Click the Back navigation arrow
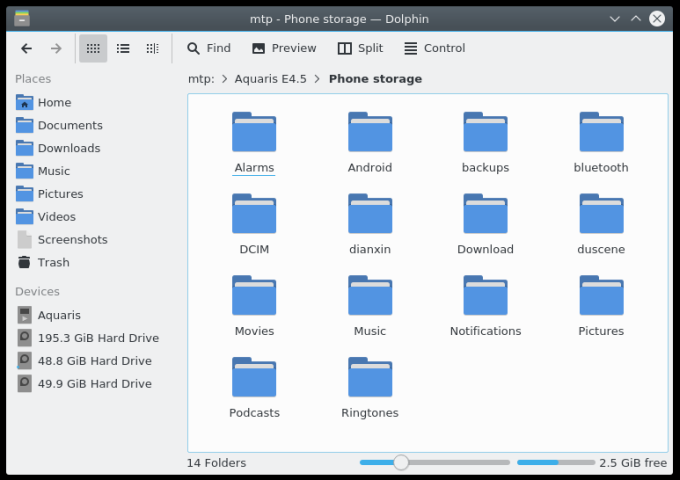This screenshot has width=680, height=480. 27,48
